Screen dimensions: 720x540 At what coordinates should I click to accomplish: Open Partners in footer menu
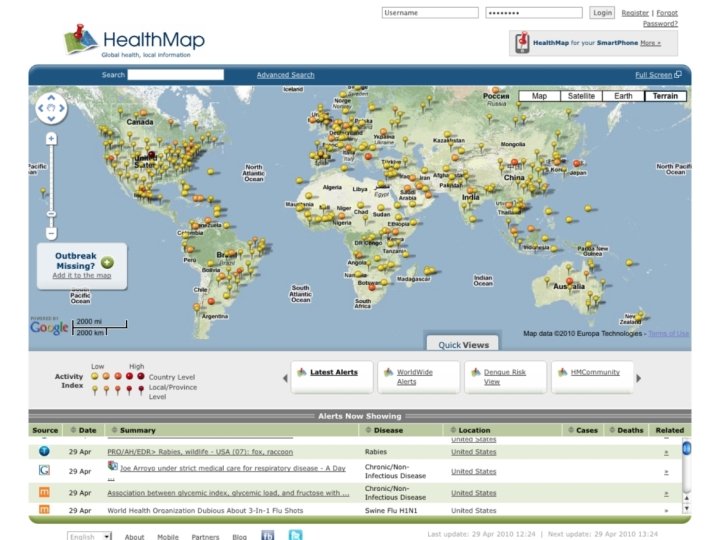click(205, 536)
